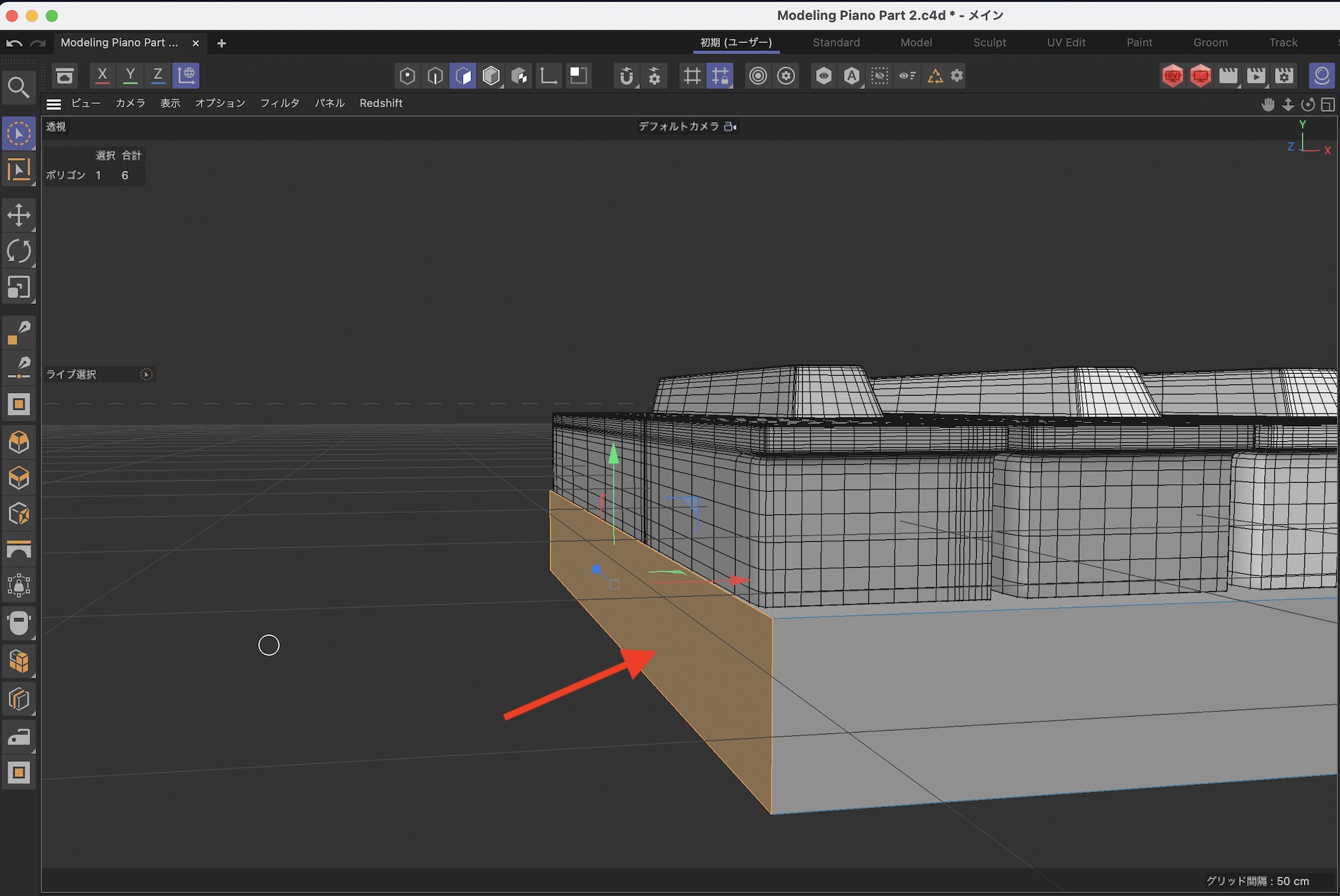The height and width of the screenshot is (896, 1340).
Task: Switch to the Sculpt layout tab
Action: pyautogui.click(x=989, y=42)
